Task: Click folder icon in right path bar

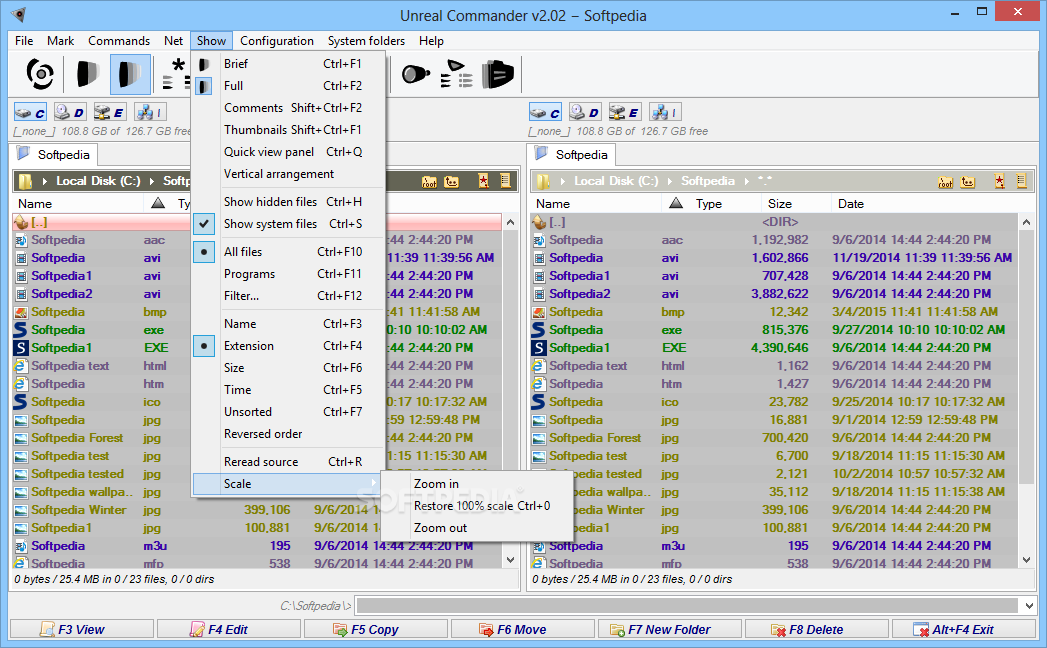Action: 544,181
